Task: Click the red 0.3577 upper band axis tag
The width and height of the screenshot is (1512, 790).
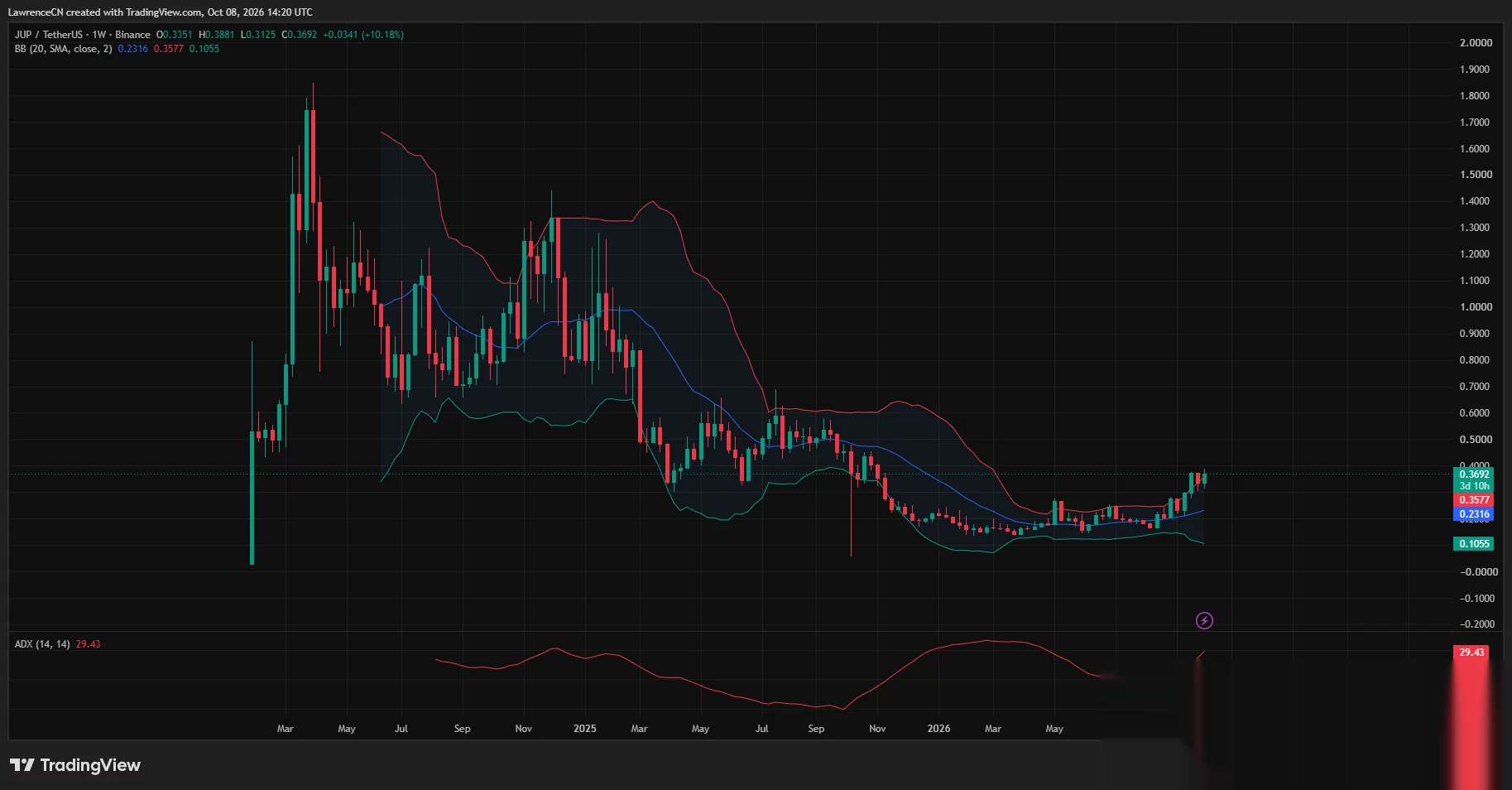Action: coord(1474,500)
